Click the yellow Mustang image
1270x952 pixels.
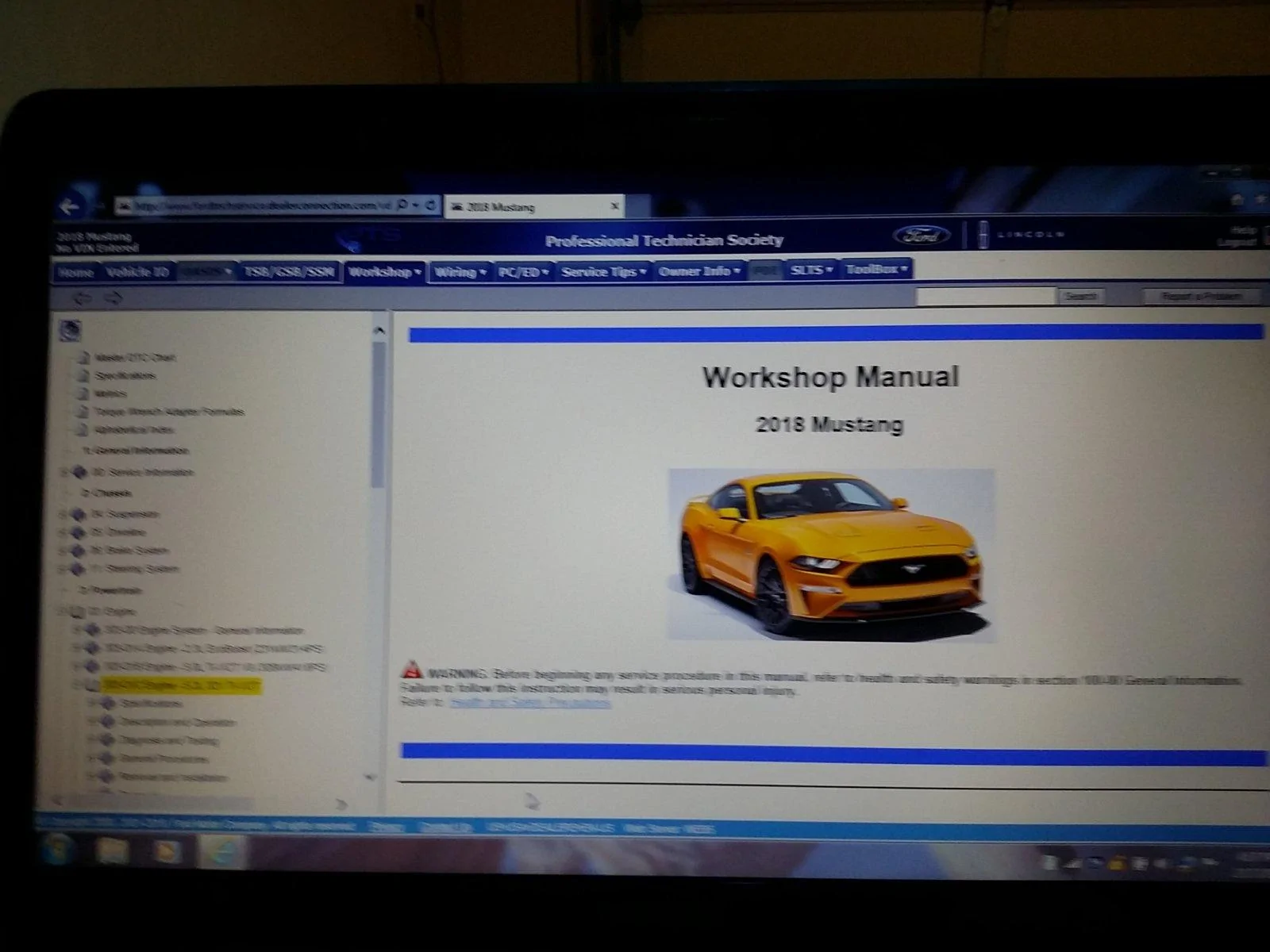click(831, 554)
